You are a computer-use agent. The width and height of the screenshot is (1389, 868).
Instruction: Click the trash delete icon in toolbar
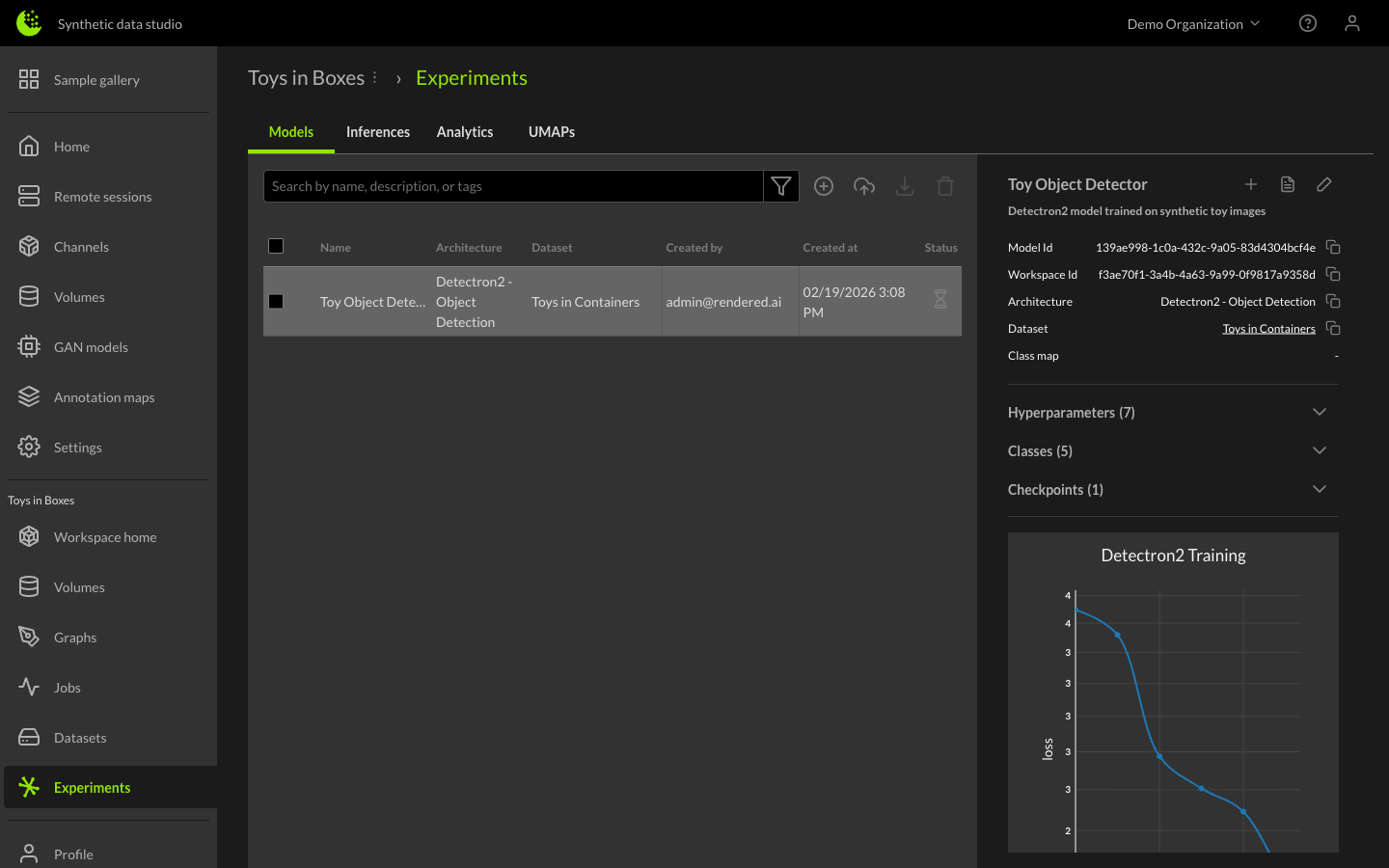(945, 186)
